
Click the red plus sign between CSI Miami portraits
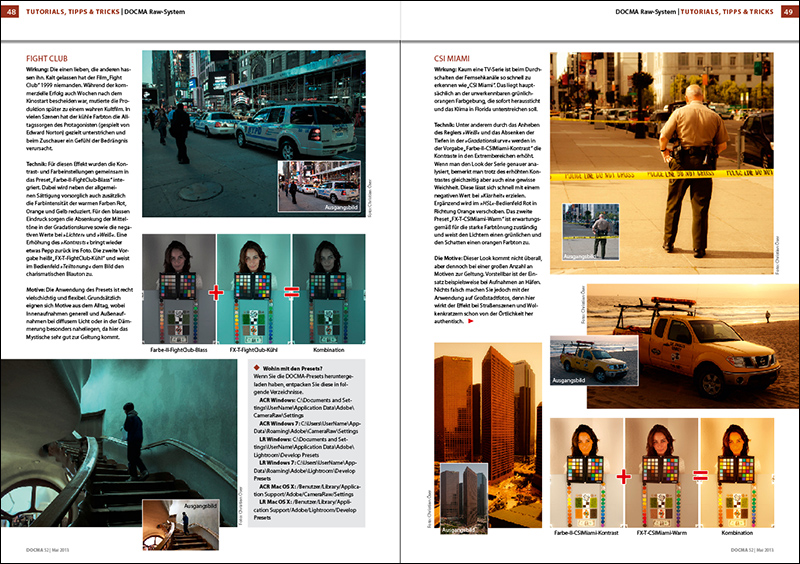click(623, 476)
